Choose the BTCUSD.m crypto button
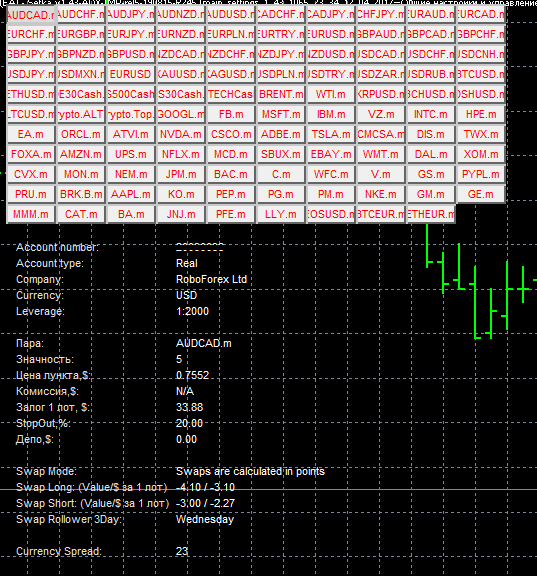Image resolution: width=537 pixels, height=576 pixels. (480, 75)
